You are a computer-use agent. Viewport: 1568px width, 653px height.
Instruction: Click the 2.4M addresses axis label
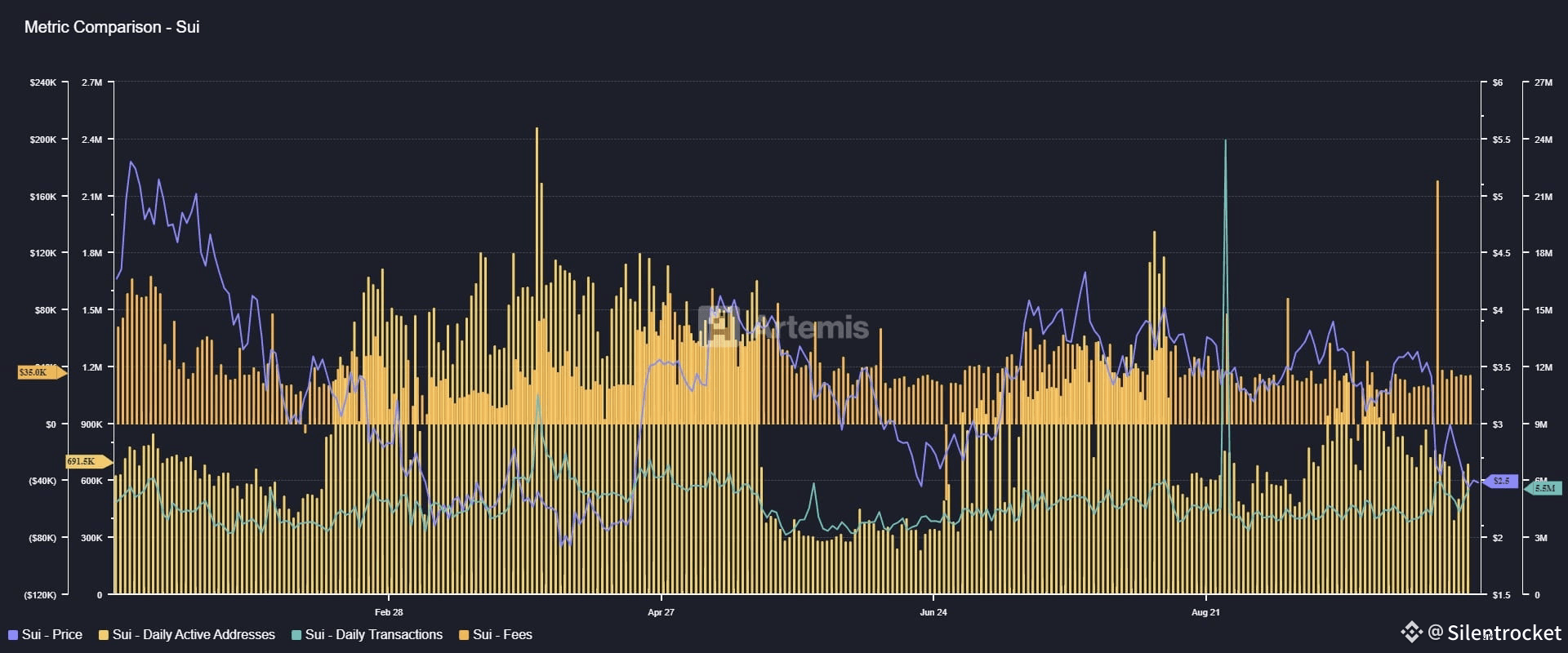pos(92,140)
